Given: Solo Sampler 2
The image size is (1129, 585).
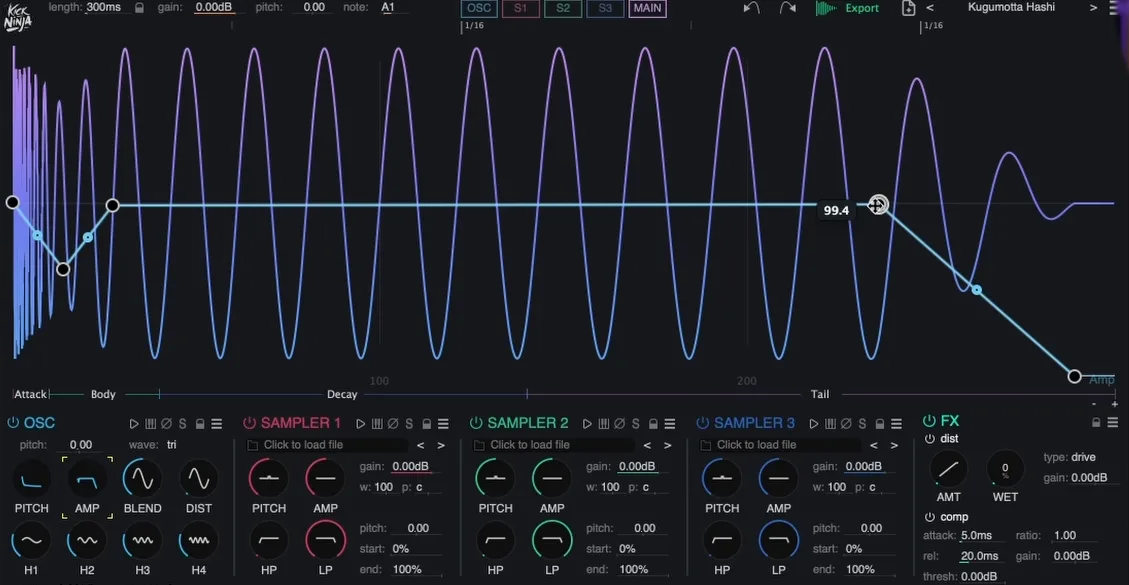Looking at the screenshot, I should (635, 424).
